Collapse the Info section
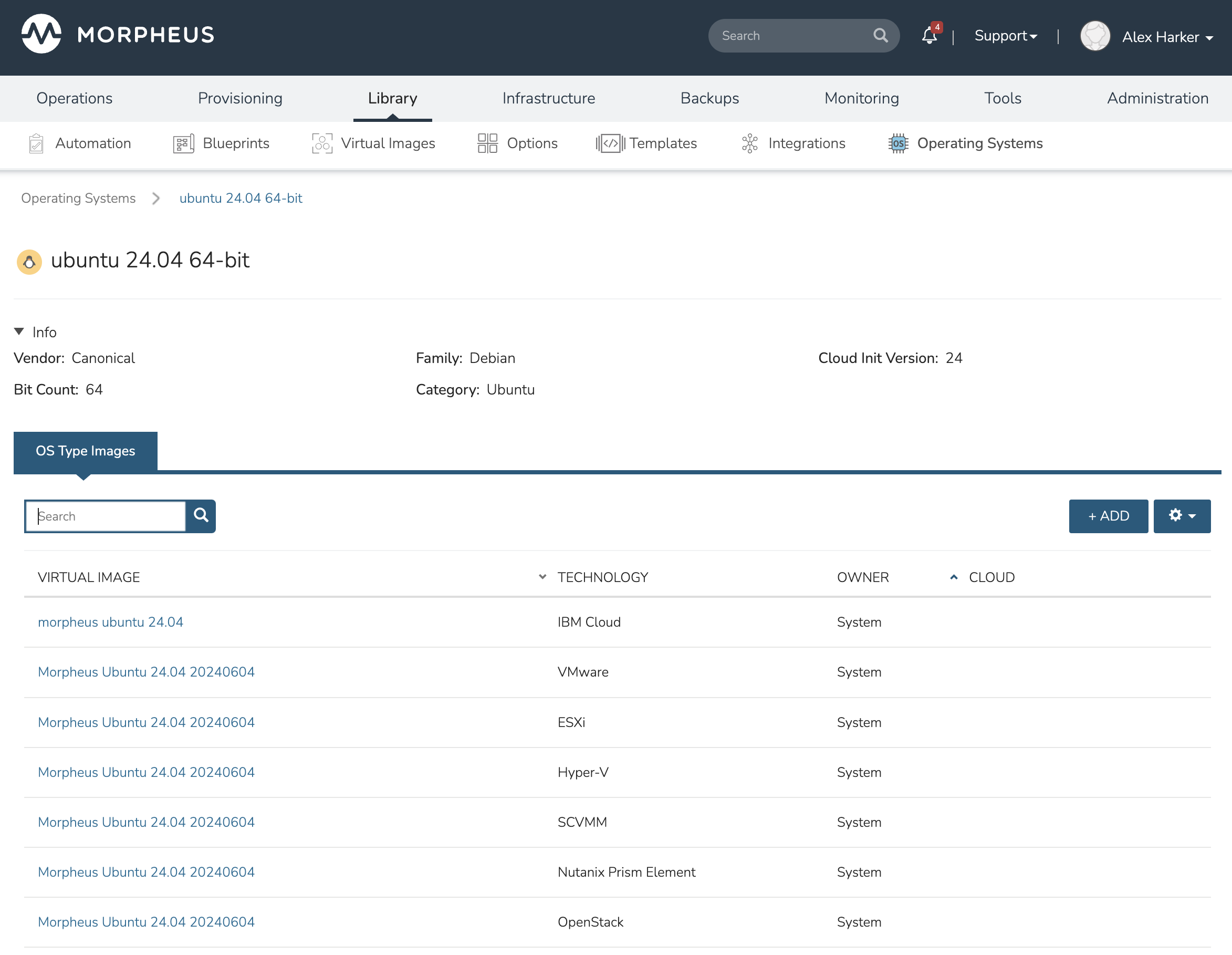This screenshot has height=955, width=1232. (x=19, y=332)
